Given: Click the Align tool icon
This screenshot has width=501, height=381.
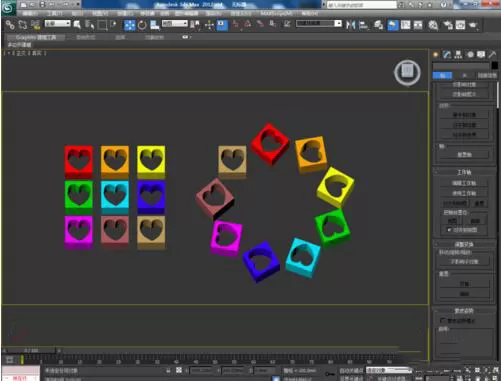Looking at the screenshot, I should tap(364, 25).
